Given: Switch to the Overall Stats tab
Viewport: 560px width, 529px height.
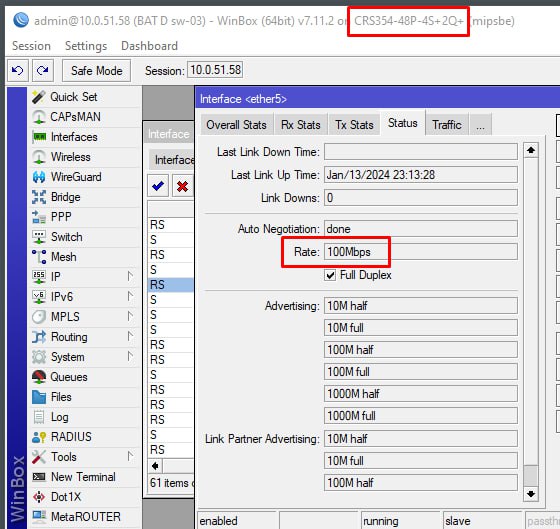Looking at the screenshot, I should click(x=236, y=125).
